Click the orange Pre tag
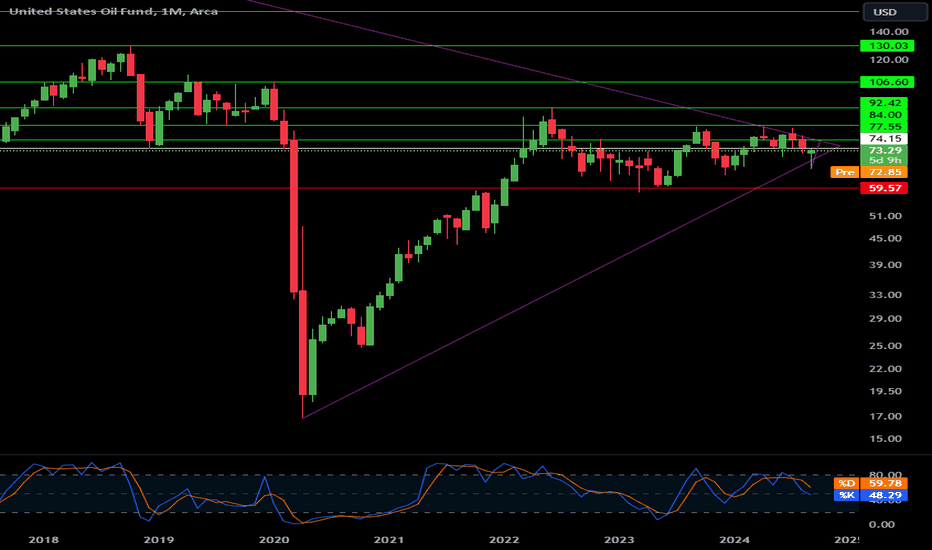932x550 pixels. tap(845, 172)
